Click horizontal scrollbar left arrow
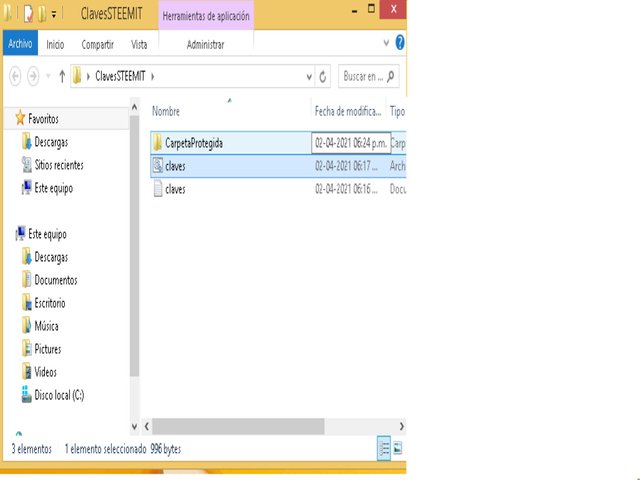The width and height of the screenshot is (640, 480). pos(147,427)
